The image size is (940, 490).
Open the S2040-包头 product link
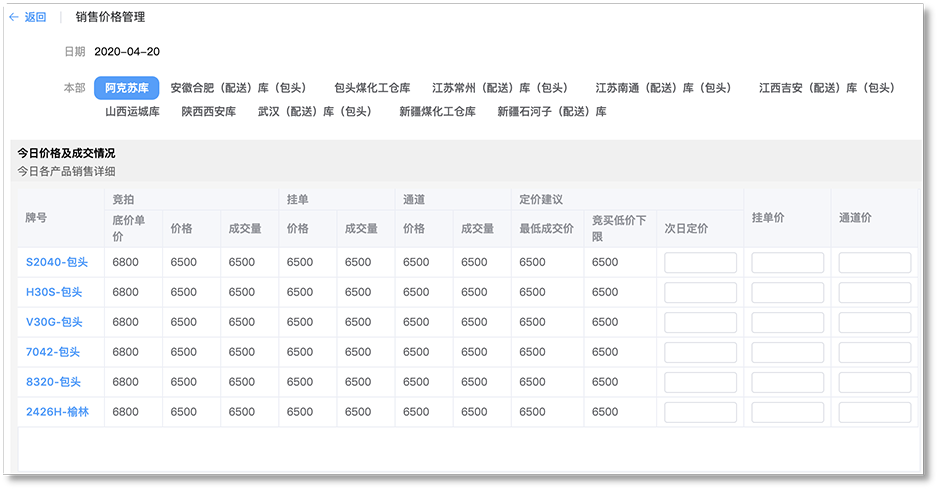coord(57,263)
